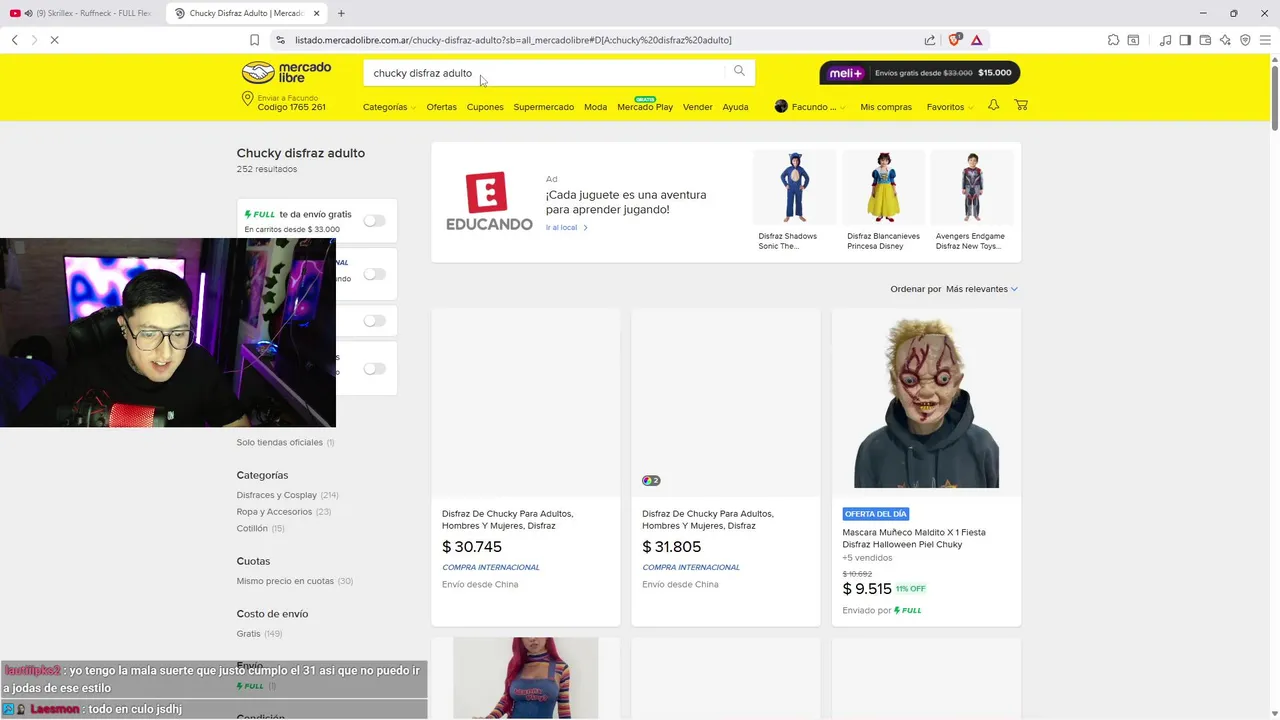Click the address bar URL
Screen dimensions: 1280x720
(x=513, y=40)
